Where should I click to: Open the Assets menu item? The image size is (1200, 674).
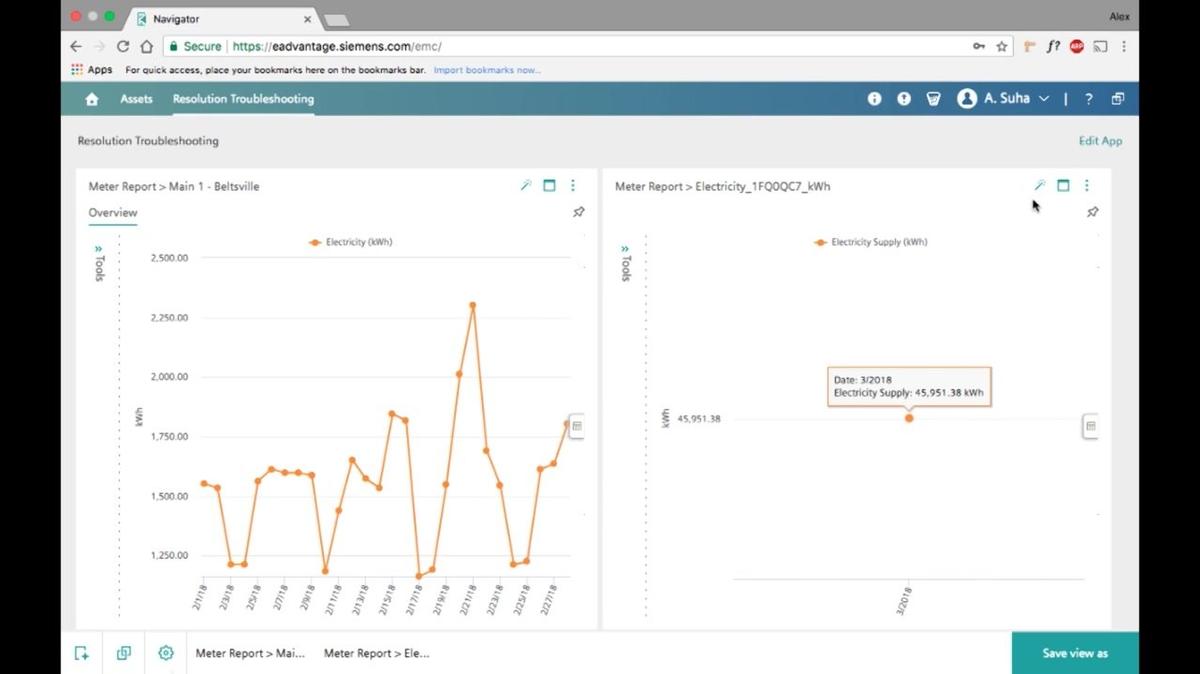pyautogui.click(x=136, y=99)
